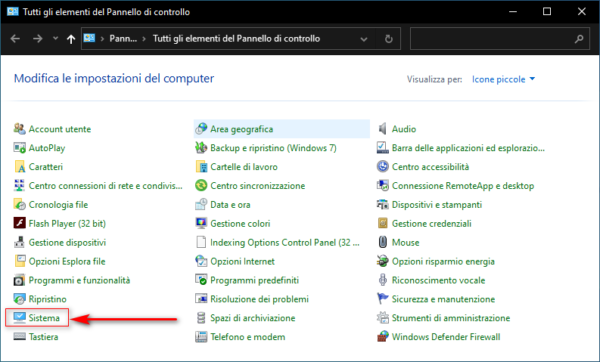Viewport: 600px width, 362px height.
Task: Click the Cronologia file icon
Action: pos(19,204)
